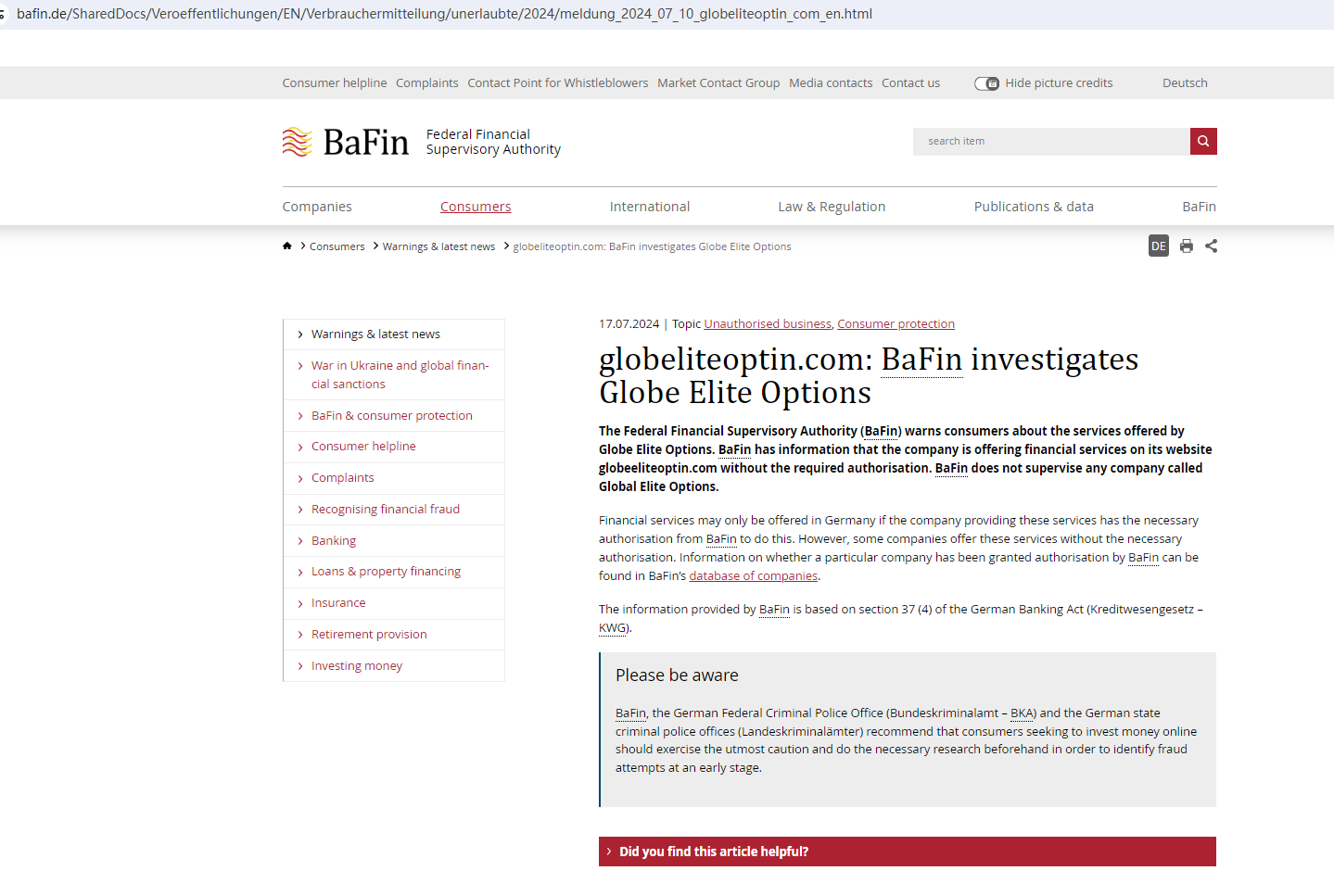Toggle the Hide picture credits switch
1334x896 pixels.
tap(986, 83)
